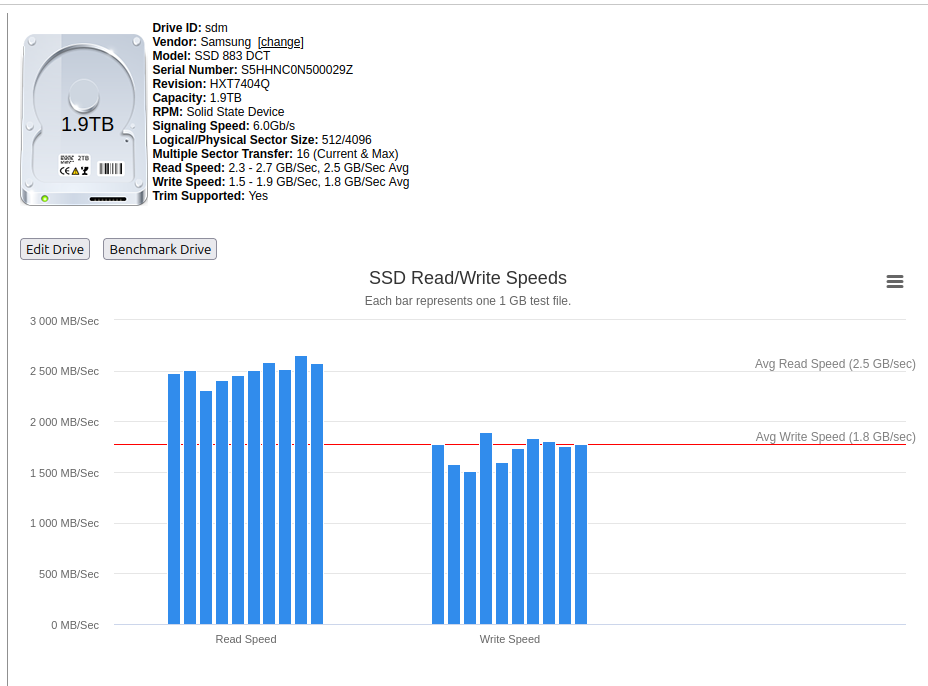928x686 pixels.
Task: Click the 500 MB/Sec axis label
Action: tap(69, 574)
